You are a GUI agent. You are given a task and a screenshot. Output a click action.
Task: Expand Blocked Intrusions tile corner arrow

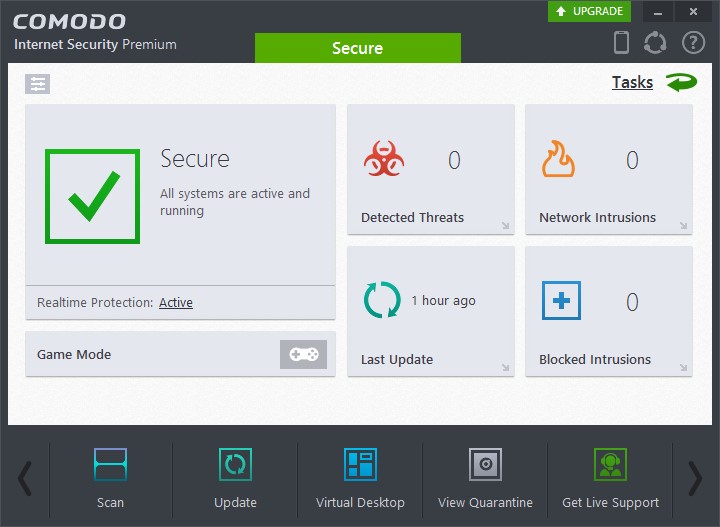[x=683, y=367]
